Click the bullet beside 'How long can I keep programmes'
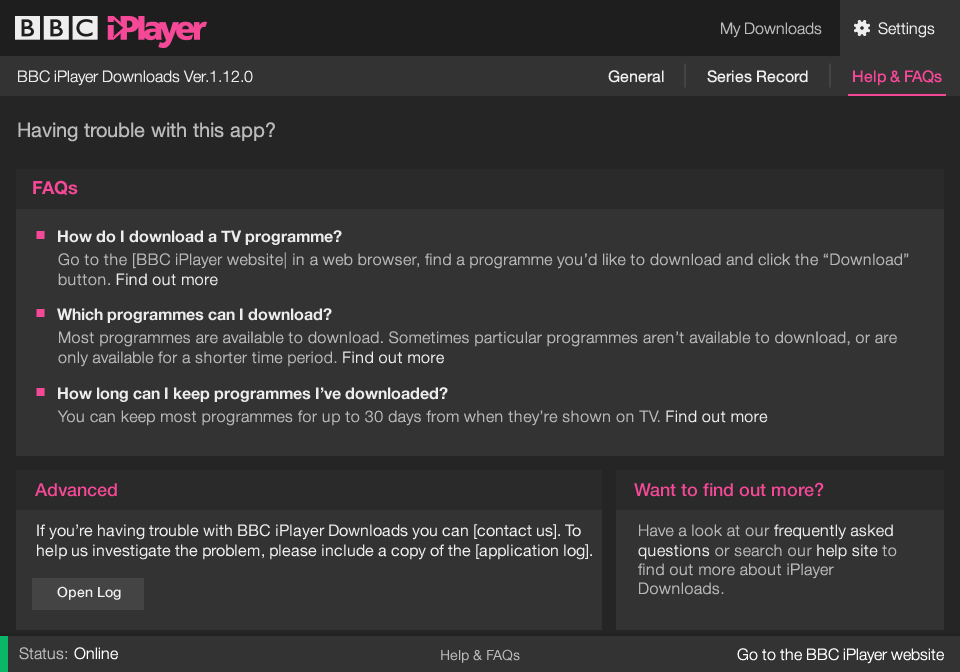Viewport: 960px width, 672px height. (41, 392)
